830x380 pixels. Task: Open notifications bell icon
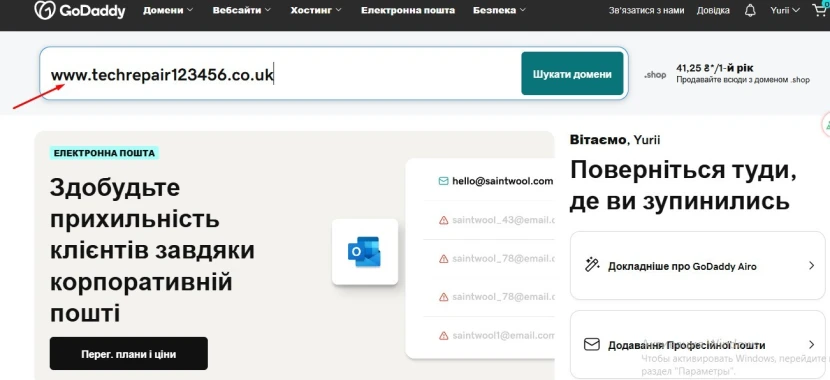tap(750, 11)
